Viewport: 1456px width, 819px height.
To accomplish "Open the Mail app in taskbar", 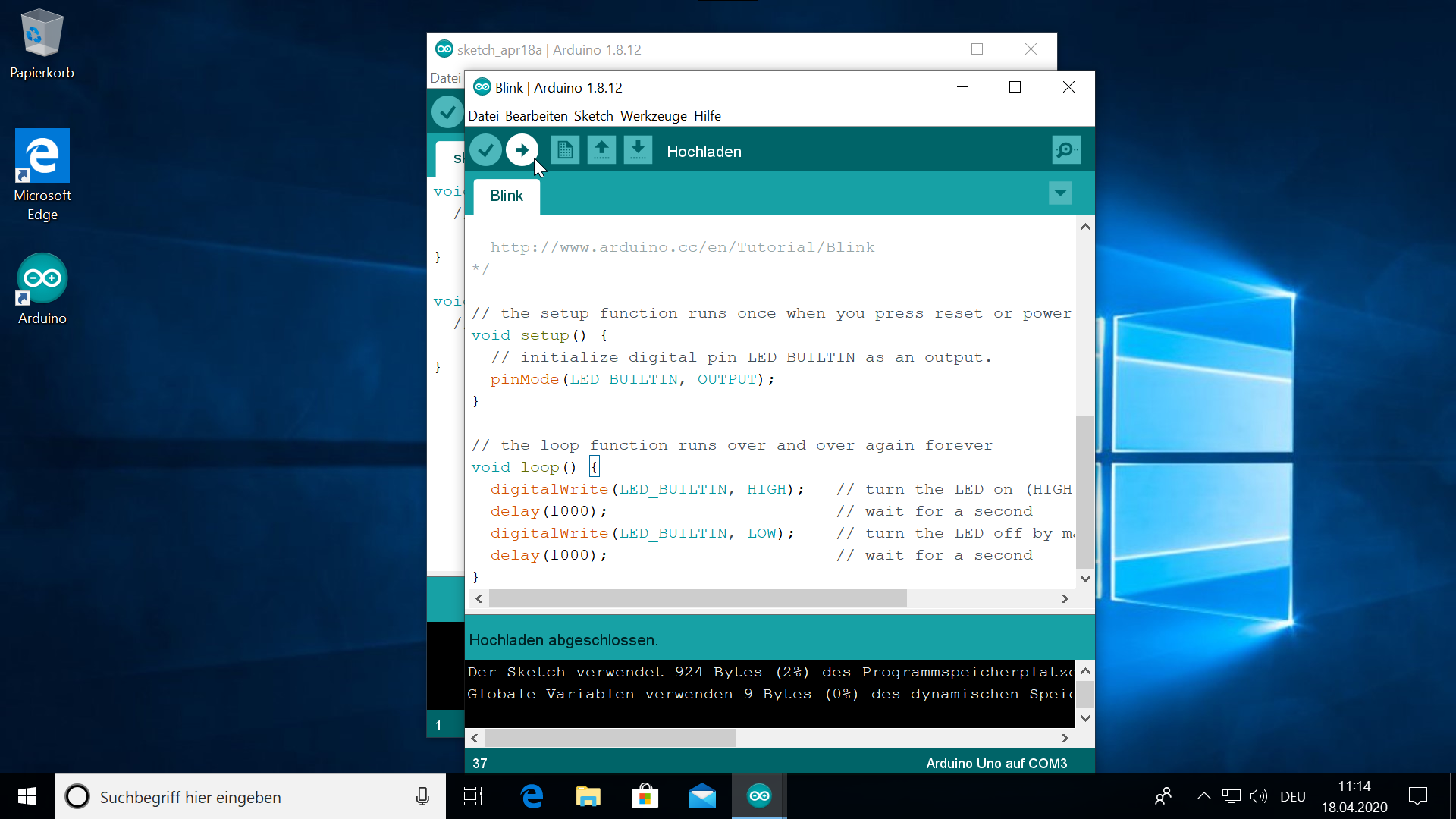I will (702, 796).
